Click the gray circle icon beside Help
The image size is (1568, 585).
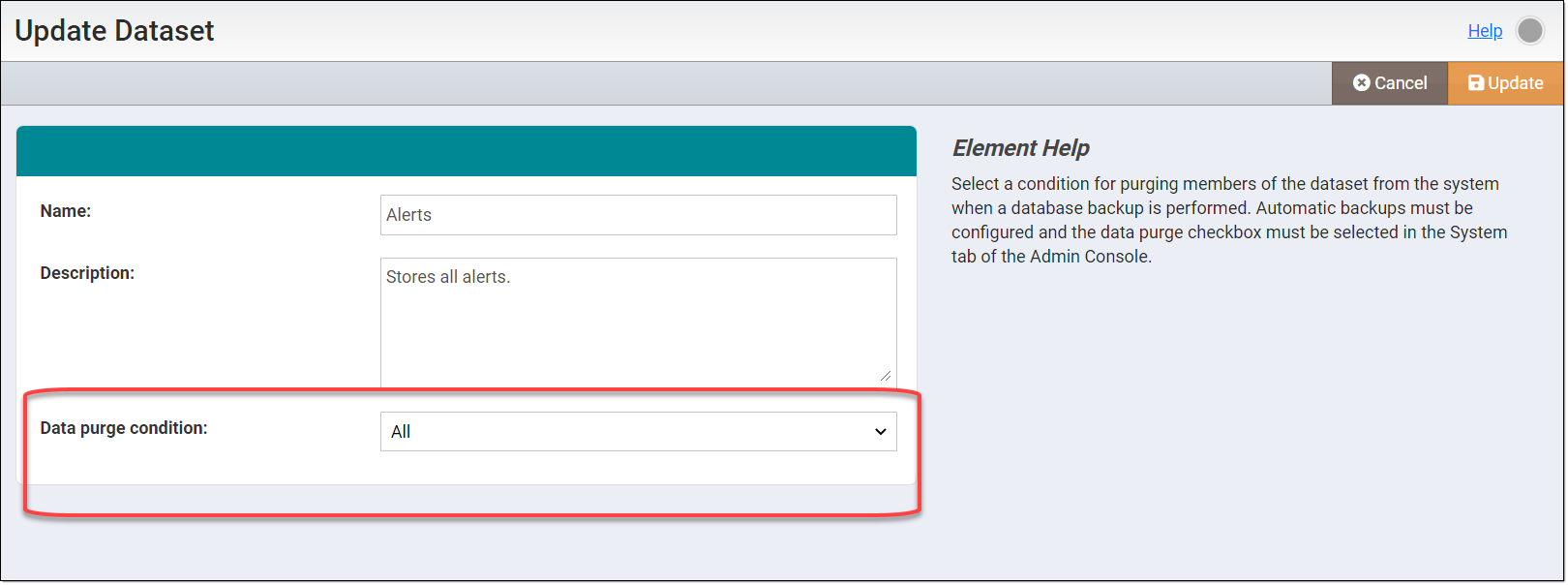point(1531,30)
